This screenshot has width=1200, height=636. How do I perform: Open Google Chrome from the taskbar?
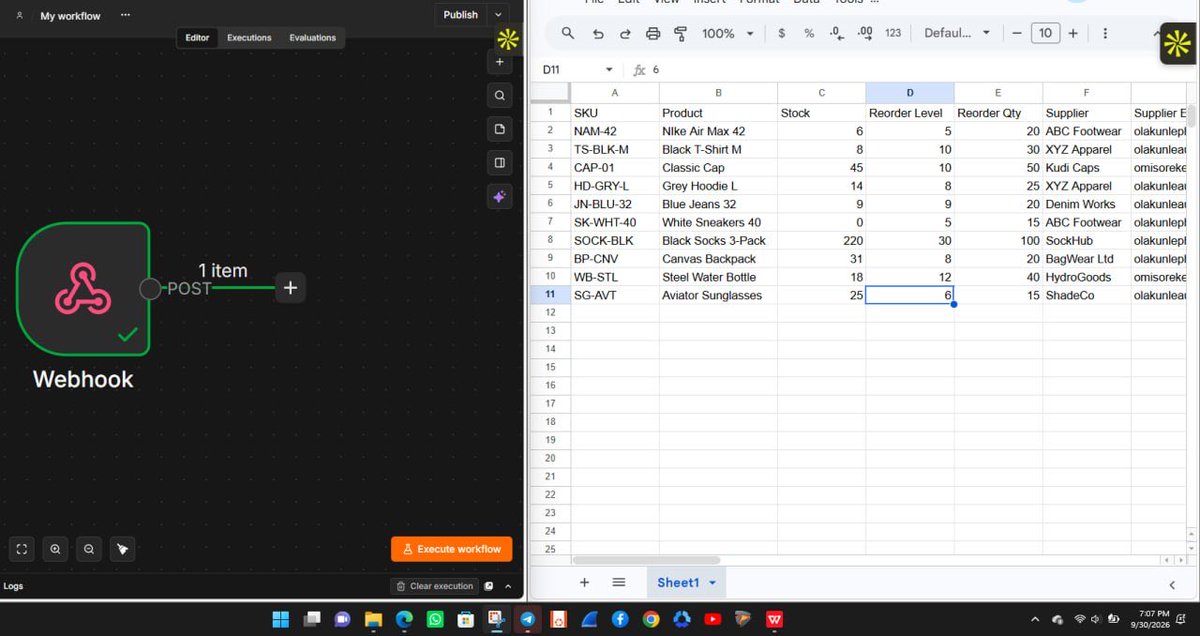(651, 619)
